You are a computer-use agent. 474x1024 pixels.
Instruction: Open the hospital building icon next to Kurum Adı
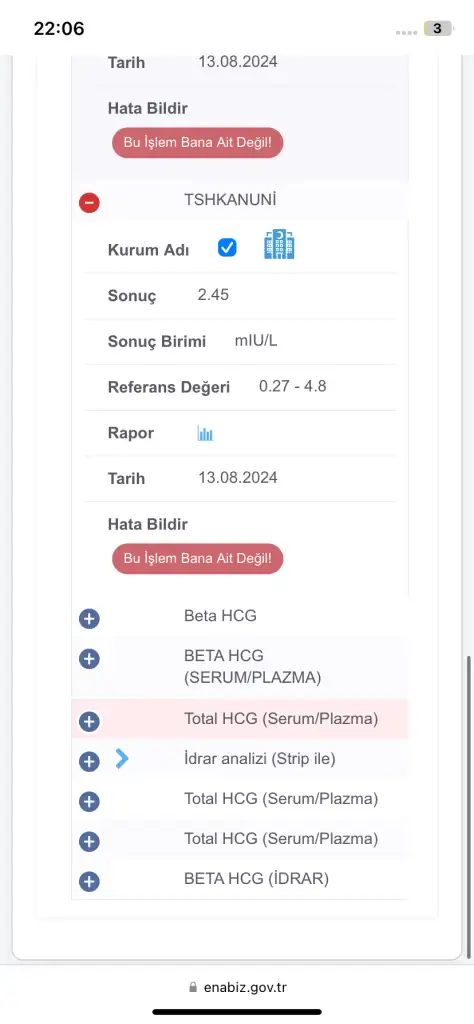(x=279, y=244)
